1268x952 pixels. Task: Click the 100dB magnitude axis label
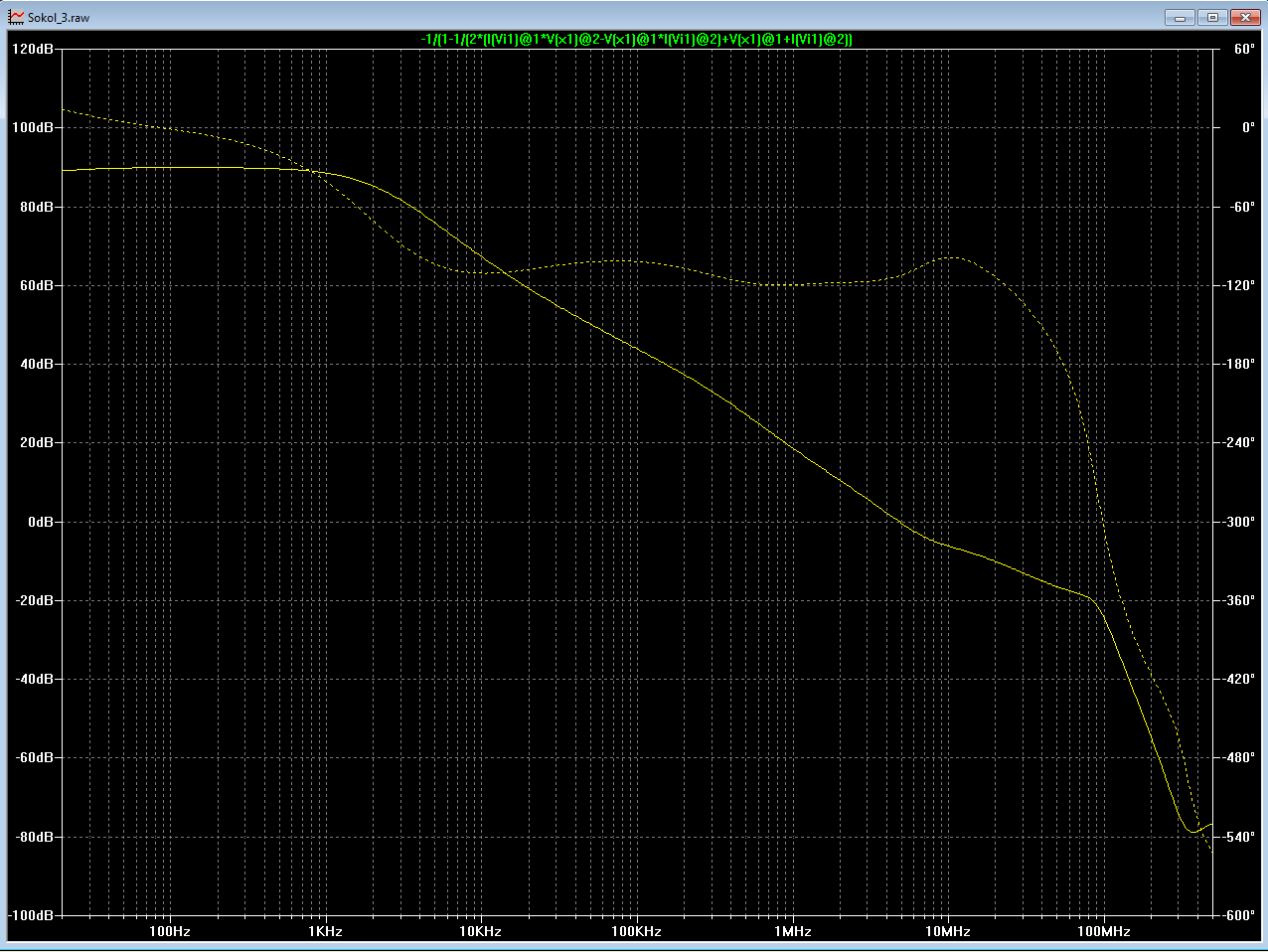(33, 127)
